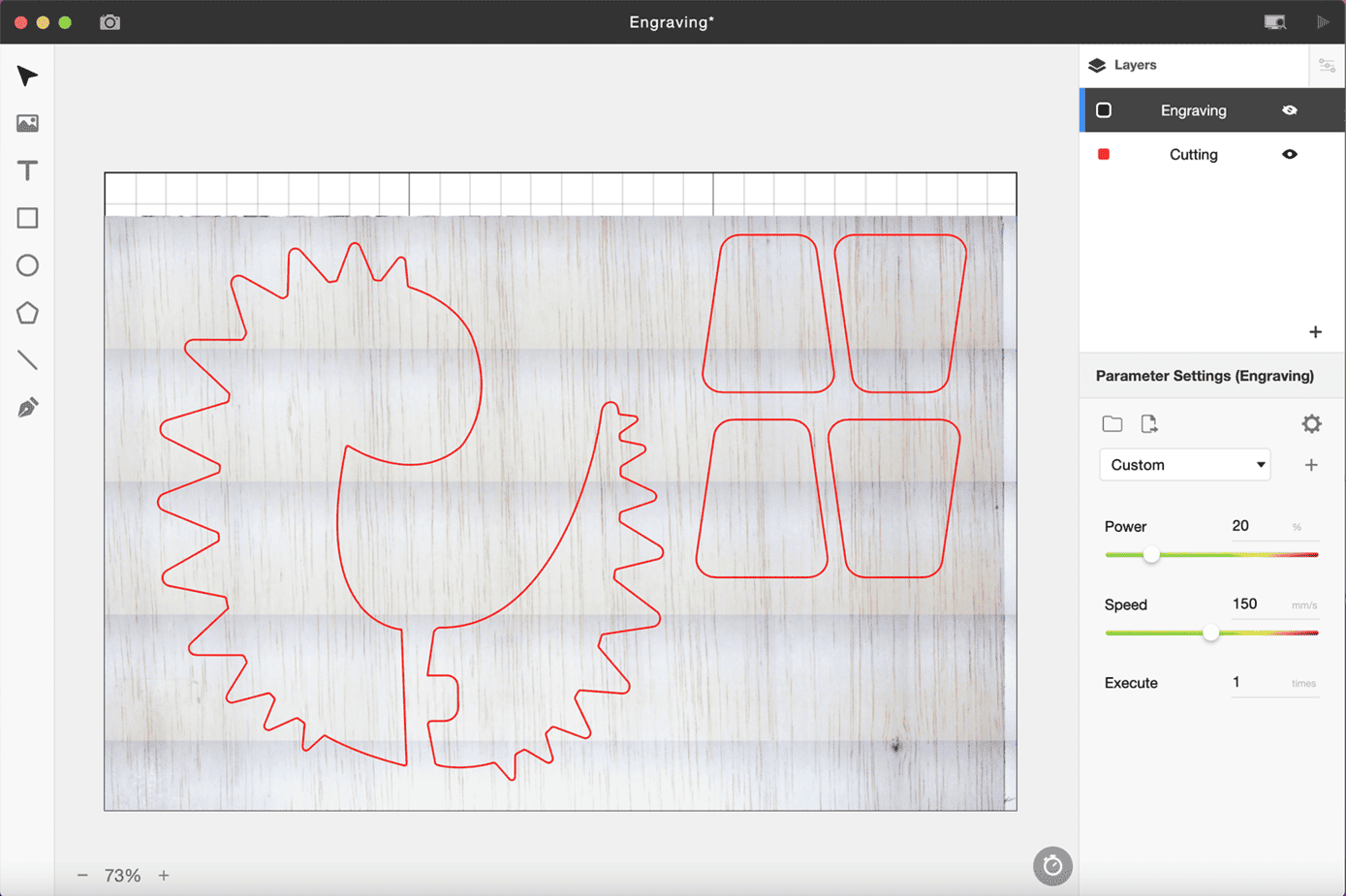Activate the Pen tool
This screenshot has width=1346, height=896.
point(27,408)
